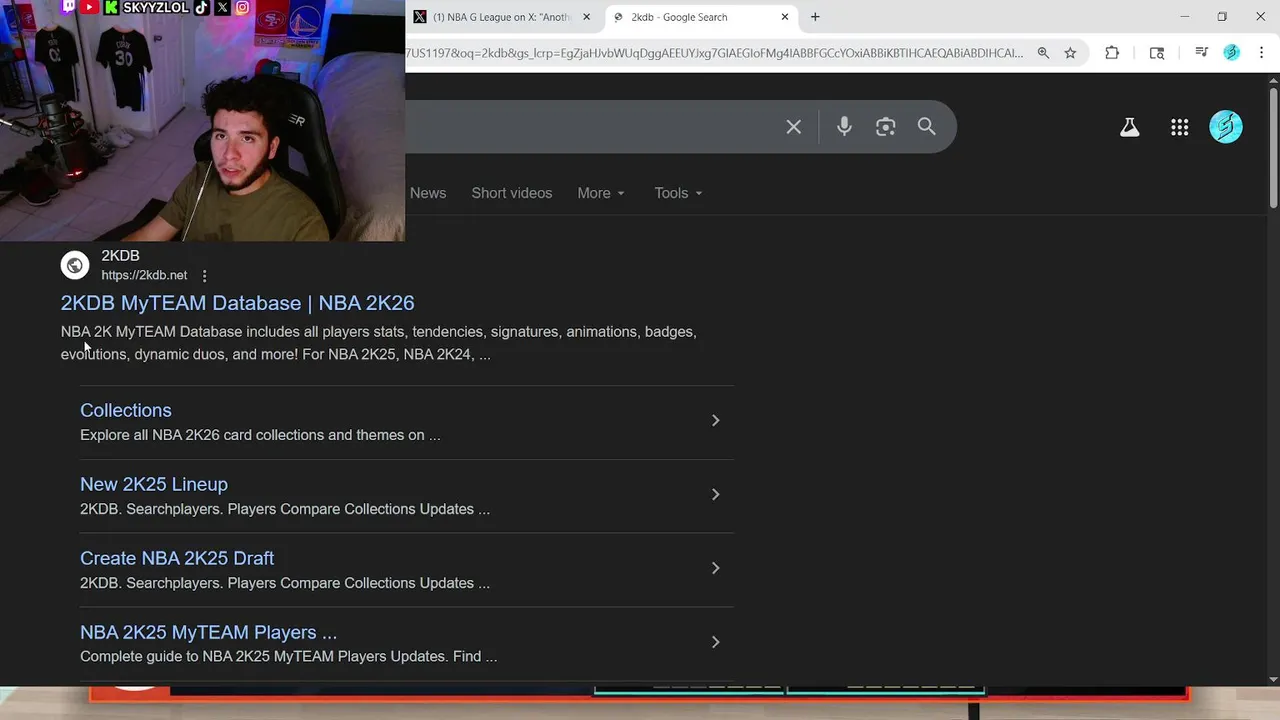Close the NBA G League X tab

point(586,17)
